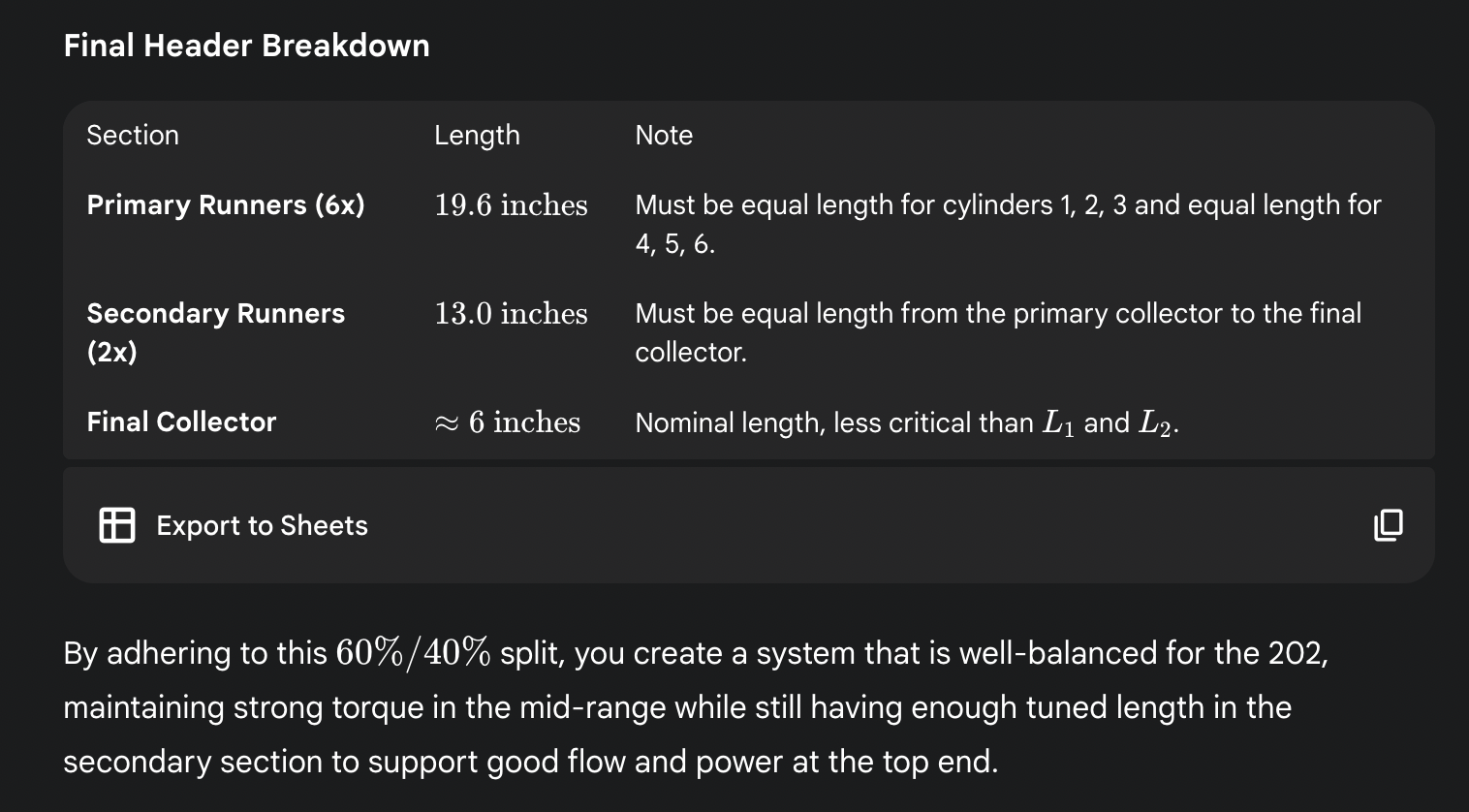
Task: Click the 19.6 inches length value
Action: point(511,204)
